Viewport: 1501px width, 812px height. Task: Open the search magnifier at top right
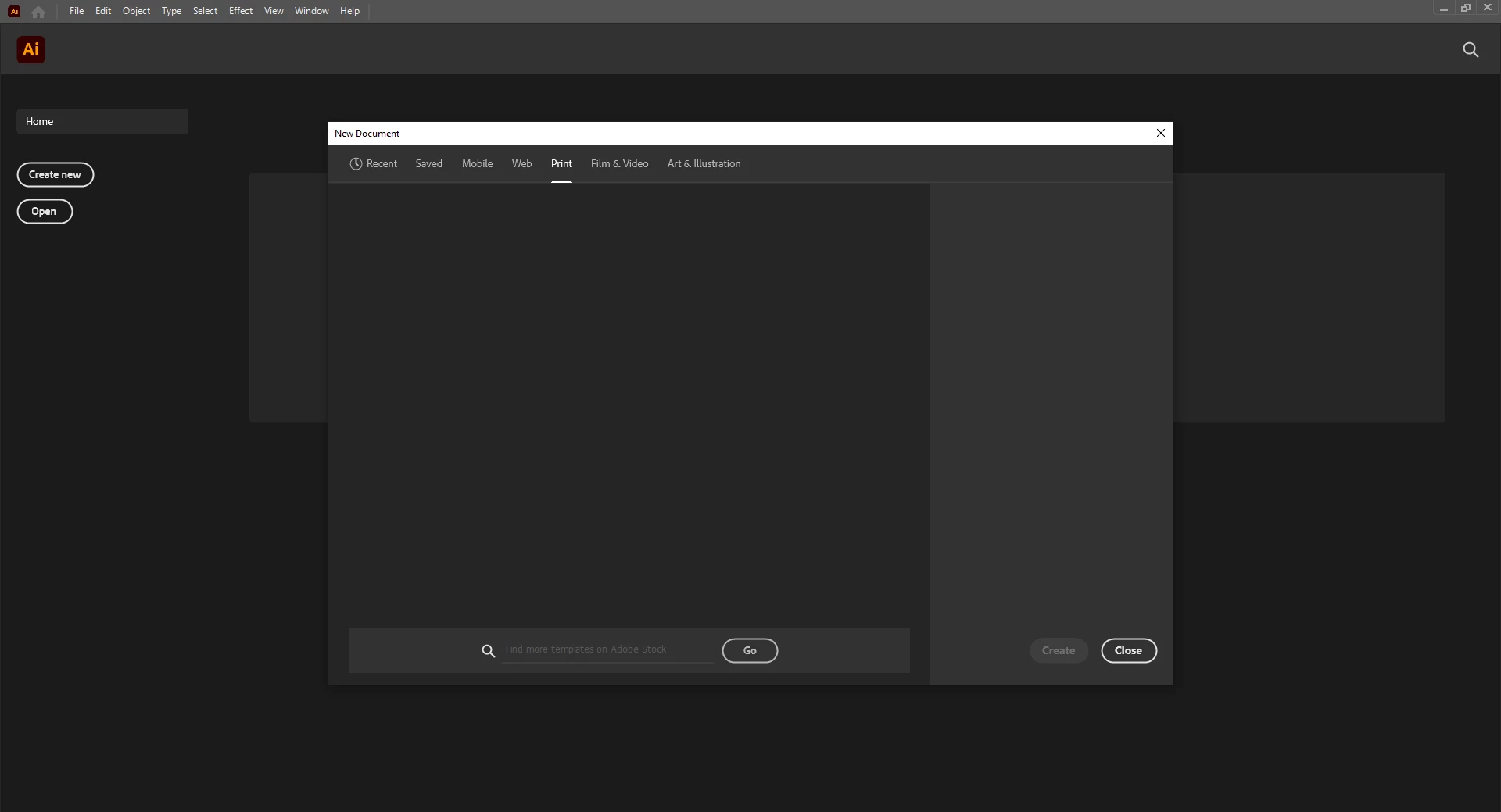1471,50
